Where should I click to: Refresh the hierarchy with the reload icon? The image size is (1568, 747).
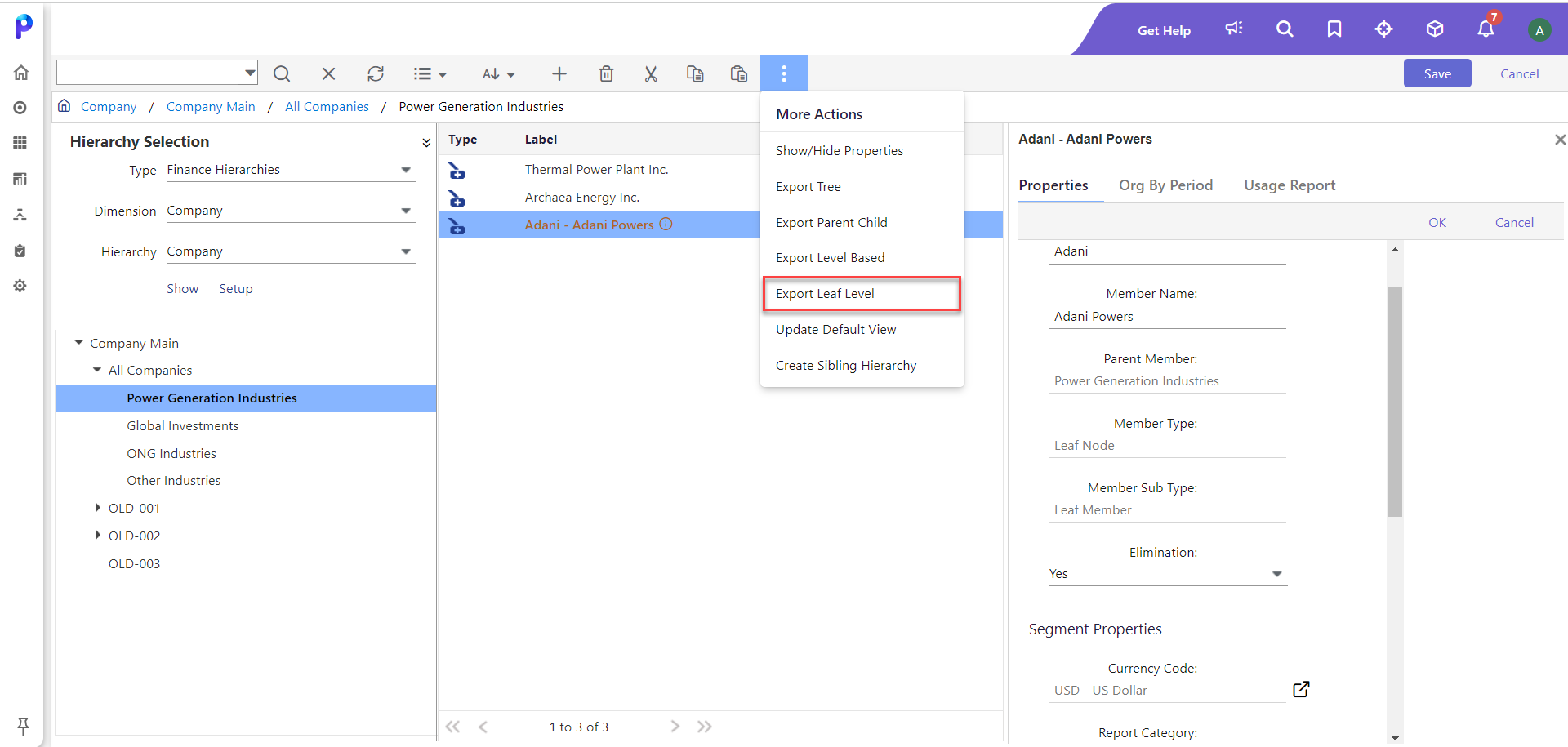click(x=376, y=73)
